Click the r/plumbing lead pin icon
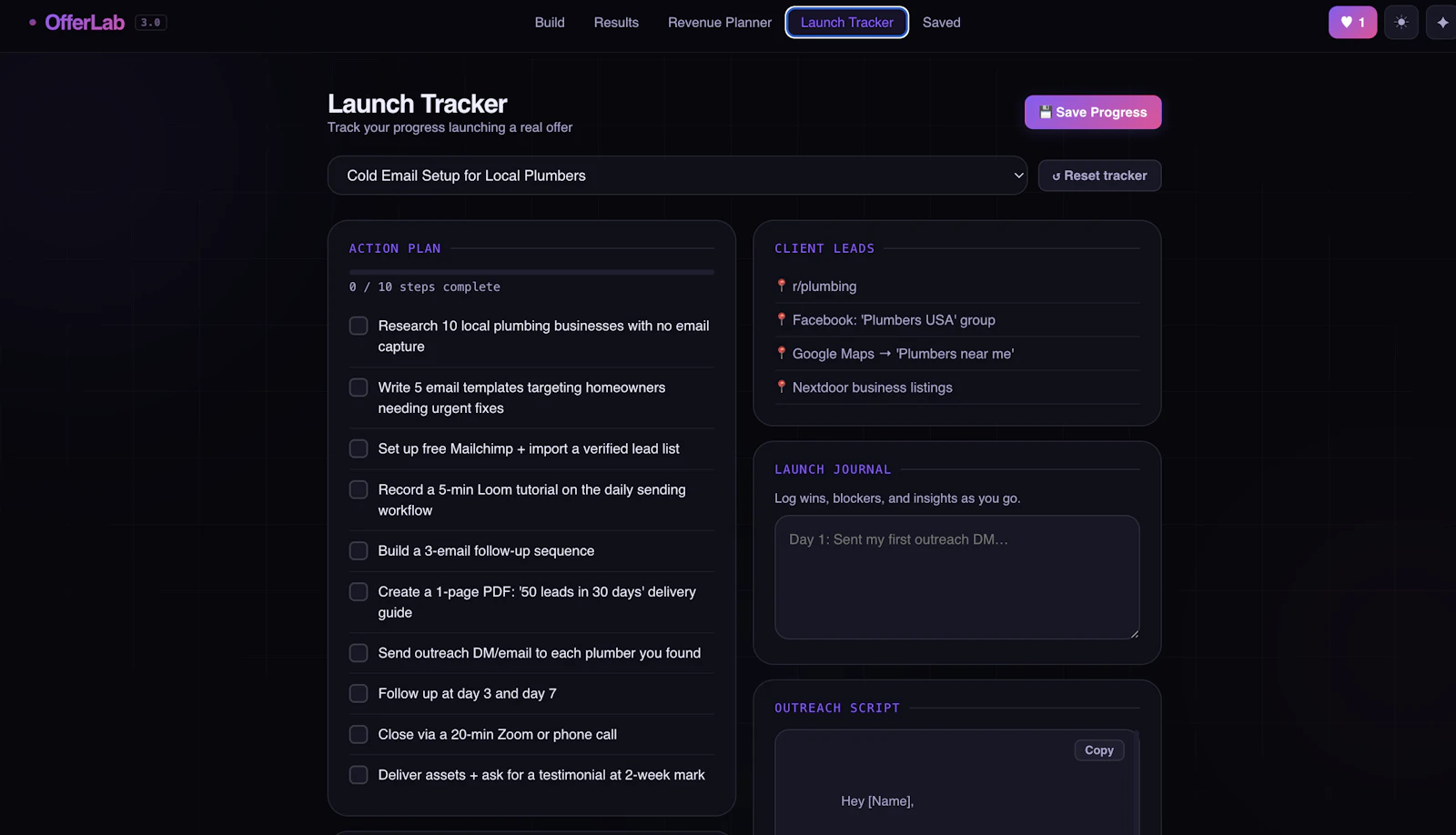The image size is (1456, 835). pyautogui.click(x=781, y=286)
